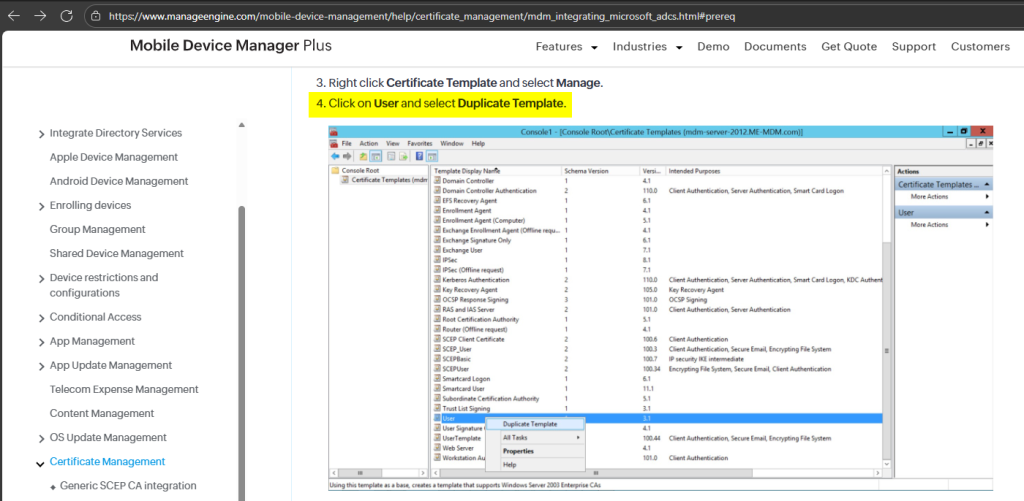
Task: Expand the Enrolling devices section
Action: [41, 206]
